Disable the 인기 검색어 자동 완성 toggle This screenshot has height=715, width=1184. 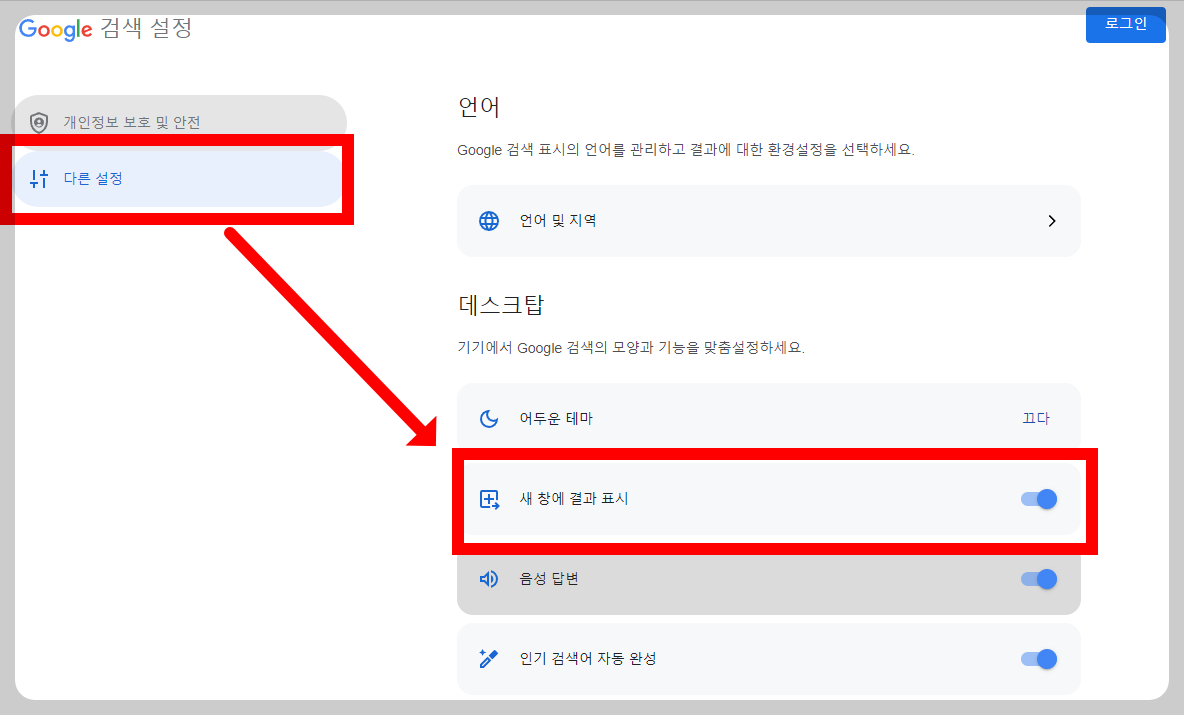(1040, 658)
